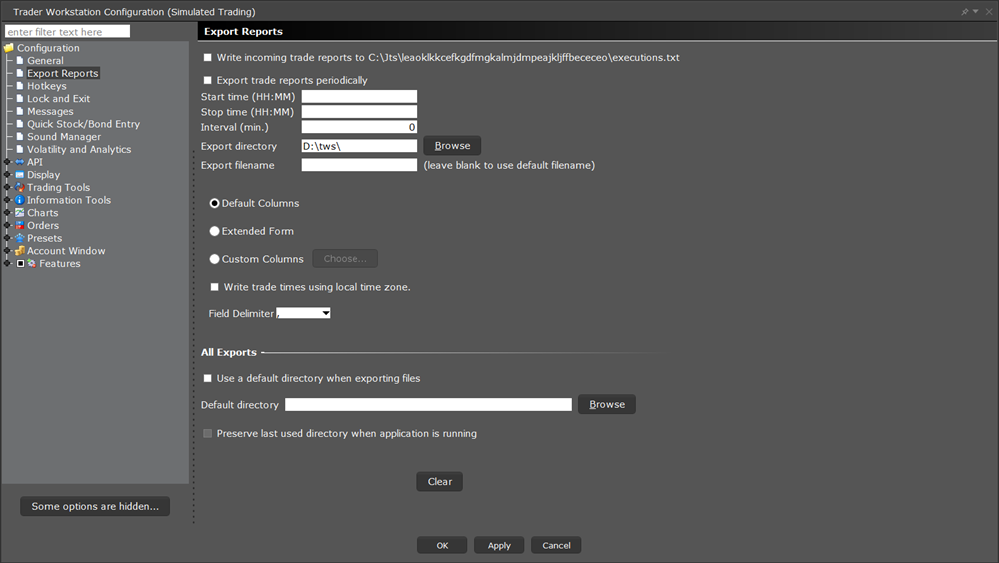This screenshot has width=999, height=563.
Task: Click the General page icon
Action: [20, 61]
